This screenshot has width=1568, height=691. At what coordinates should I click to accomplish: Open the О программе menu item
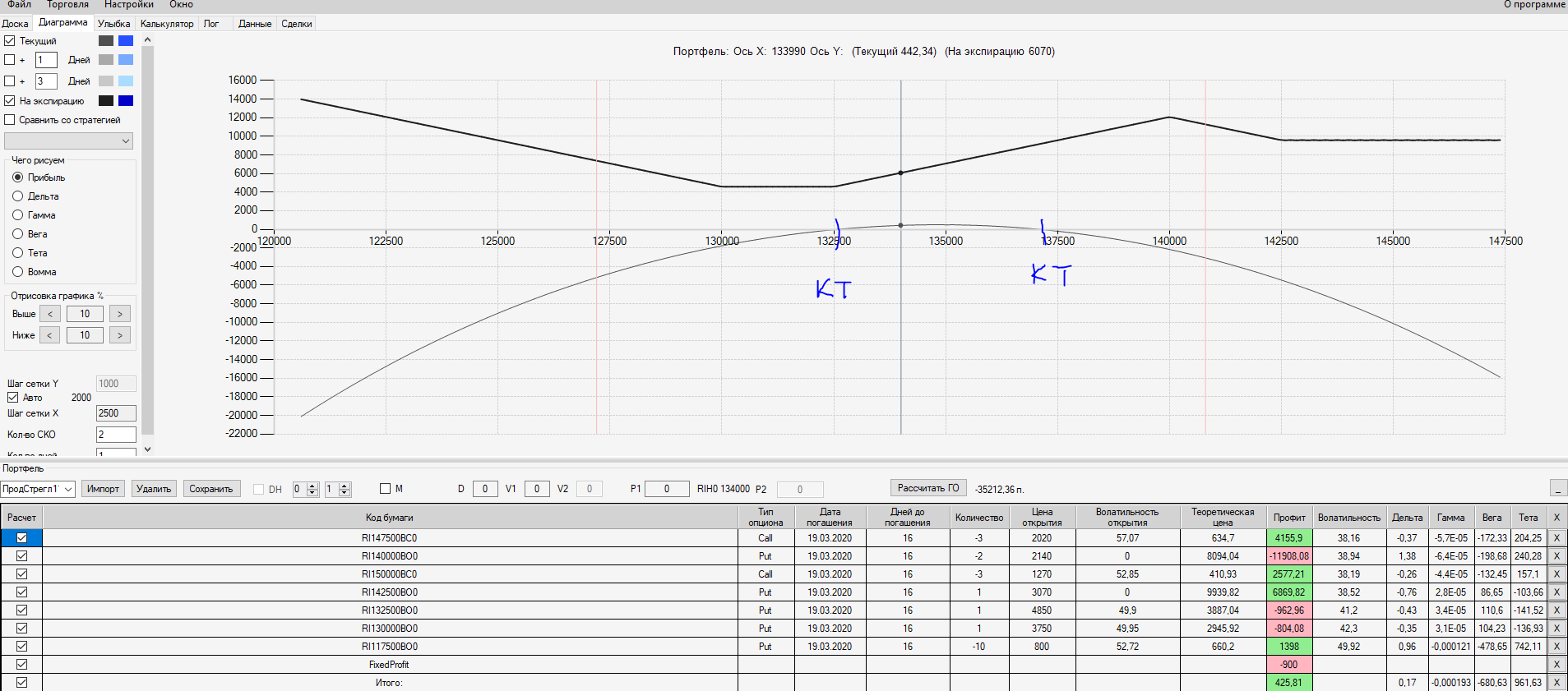(1534, 5)
